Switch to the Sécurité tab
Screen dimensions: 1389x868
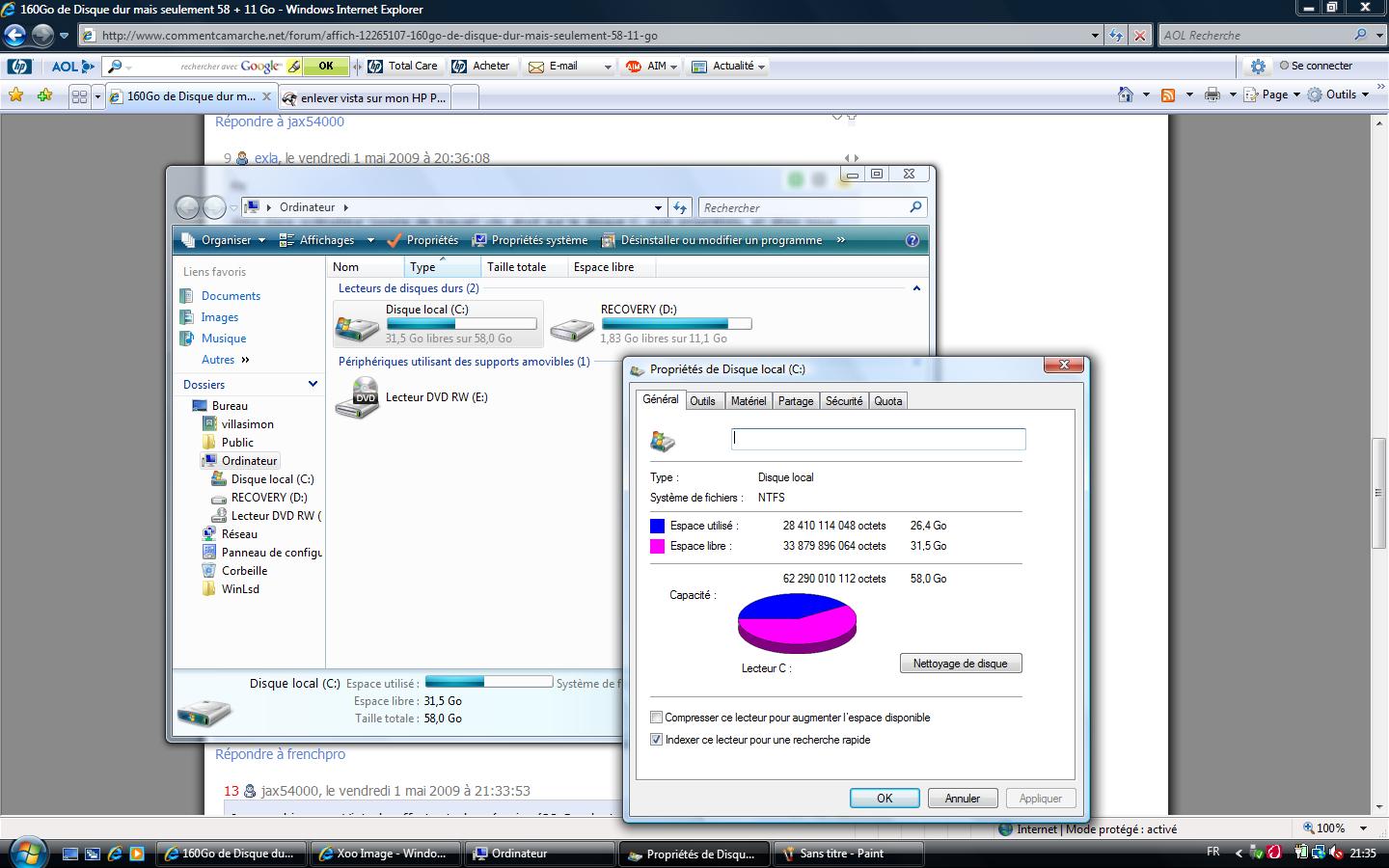click(x=843, y=401)
